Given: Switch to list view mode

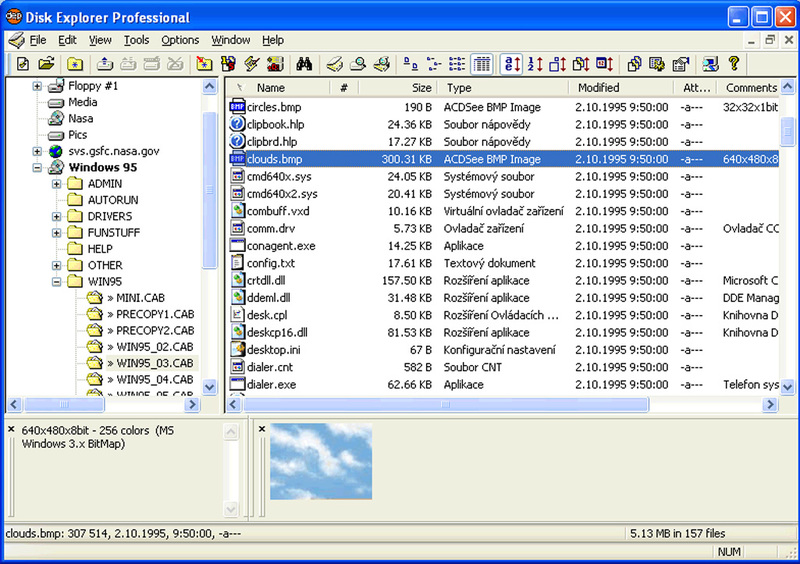Looking at the screenshot, I should 457,64.
